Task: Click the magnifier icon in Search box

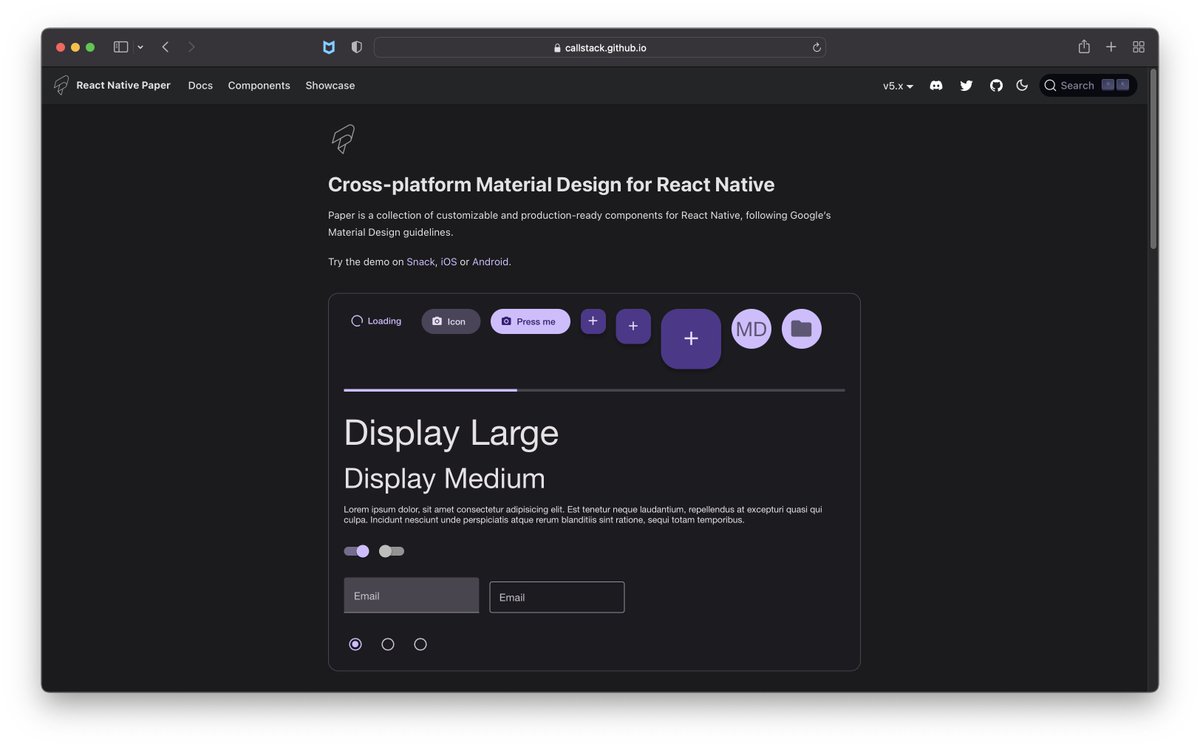Action: 1050,86
